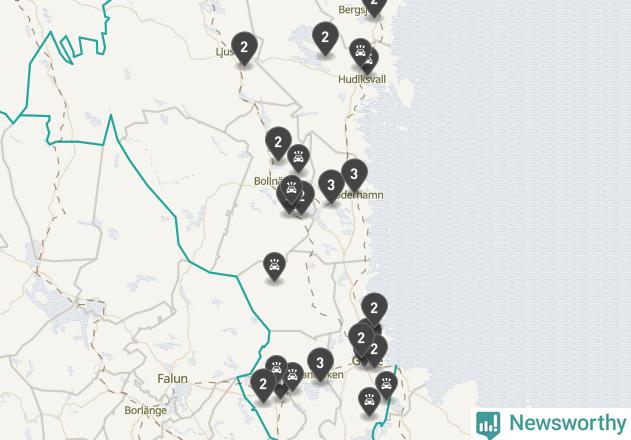Select the car marker on Bollnäs town
The image size is (631, 440).
pyautogui.click(x=291, y=188)
